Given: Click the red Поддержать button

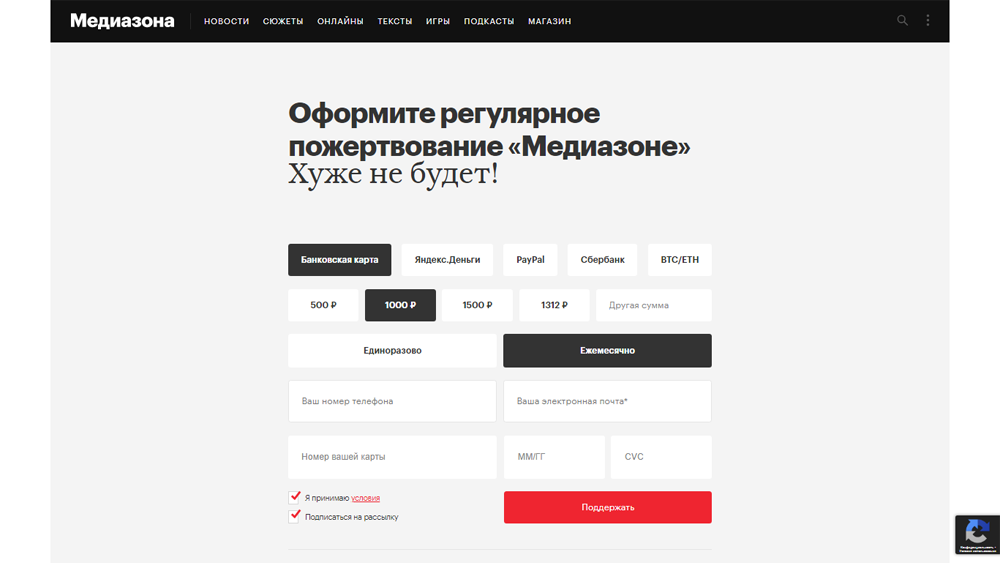Looking at the screenshot, I should (x=608, y=508).
